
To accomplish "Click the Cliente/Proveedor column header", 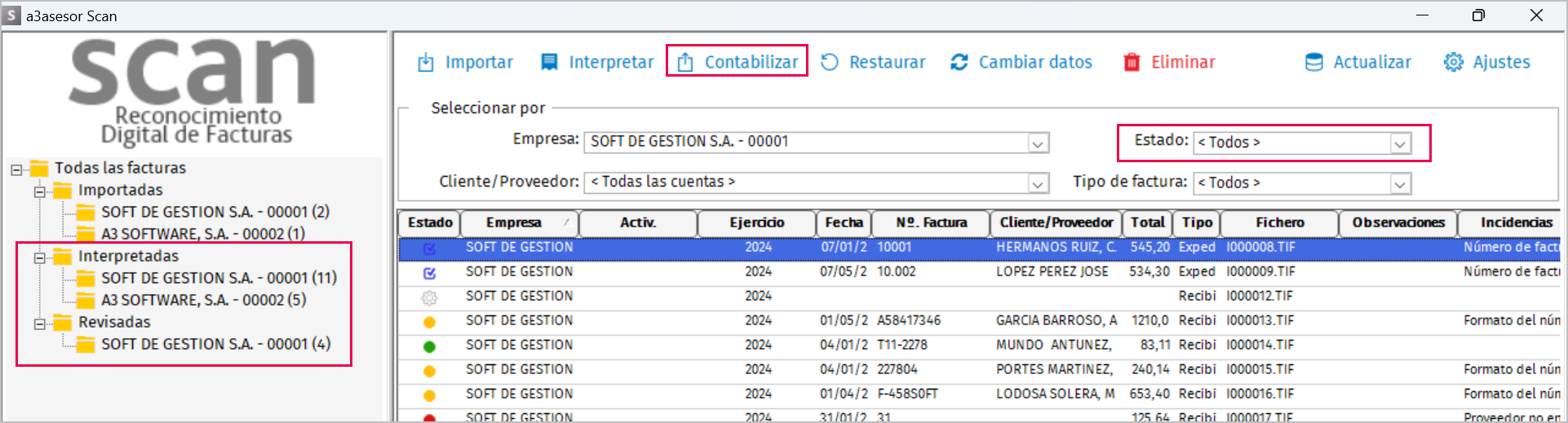I will 1056,223.
